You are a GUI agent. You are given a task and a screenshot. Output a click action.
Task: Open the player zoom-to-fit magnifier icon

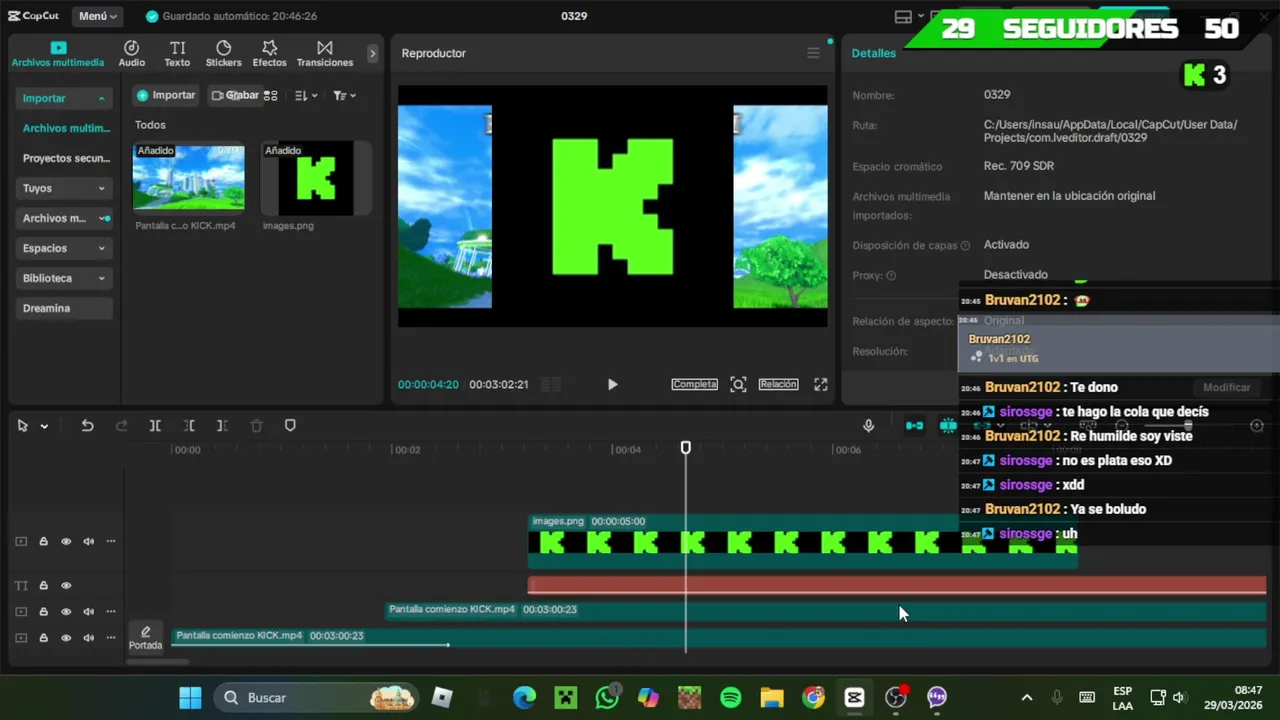(x=738, y=384)
